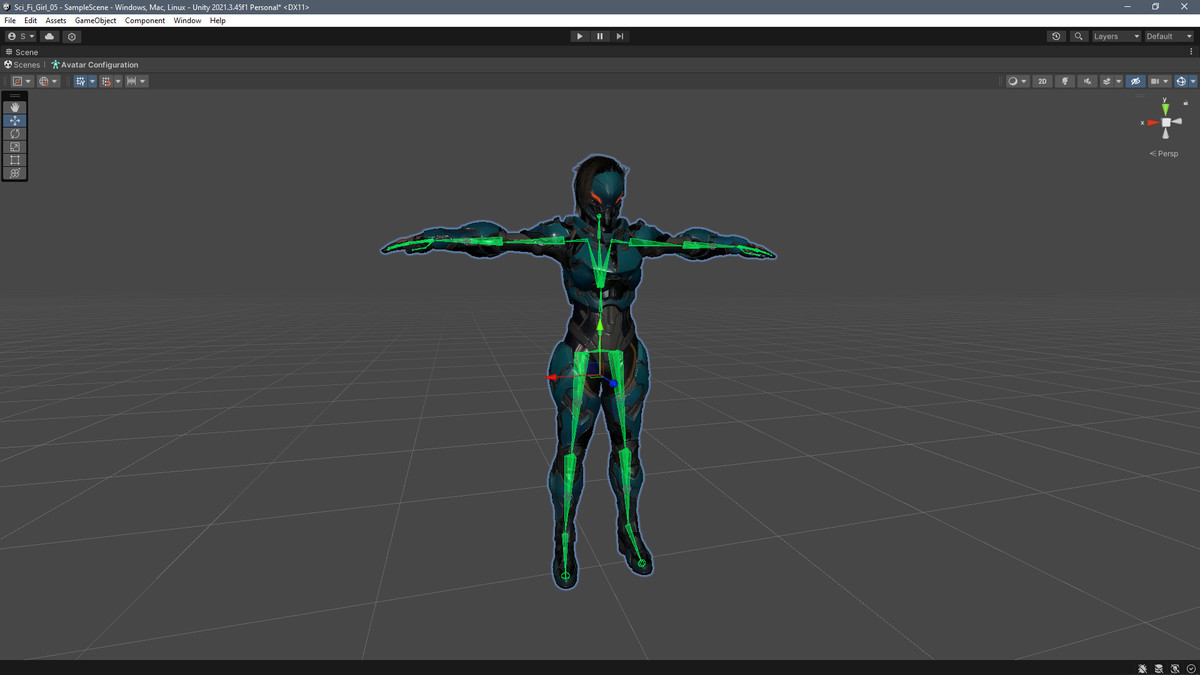Image resolution: width=1200 pixels, height=675 pixels.
Task: Click the green up arrow move handle
Action: click(x=599, y=325)
